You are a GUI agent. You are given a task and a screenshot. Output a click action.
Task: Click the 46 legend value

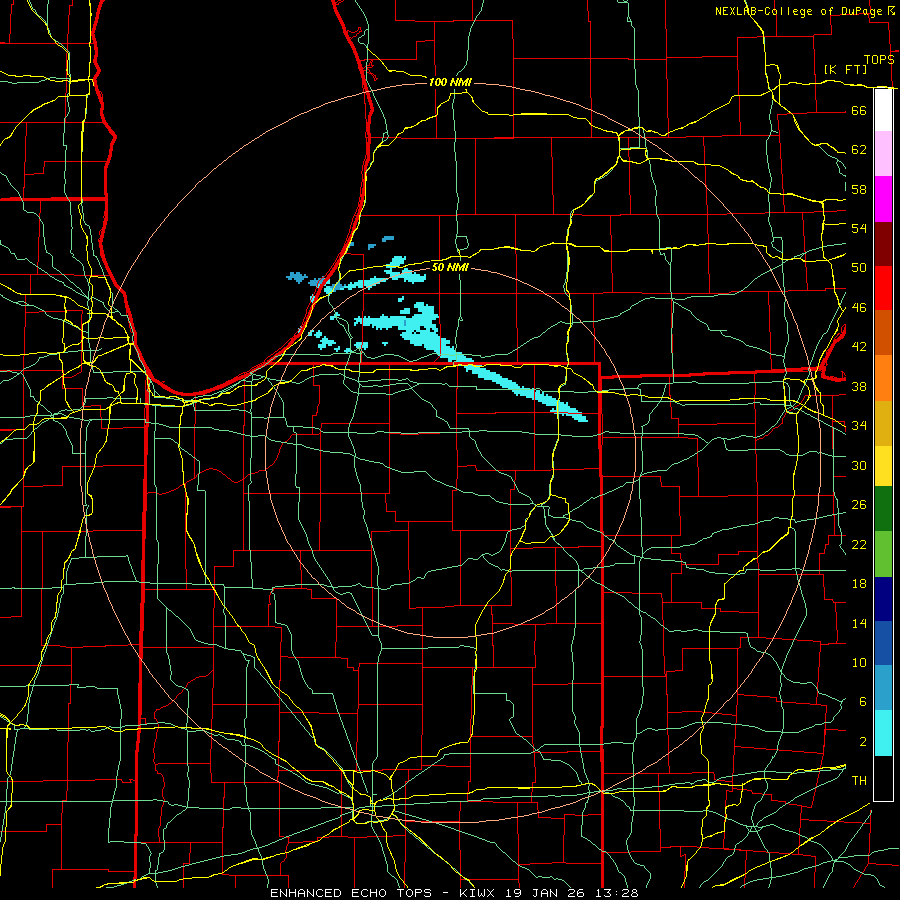(859, 307)
